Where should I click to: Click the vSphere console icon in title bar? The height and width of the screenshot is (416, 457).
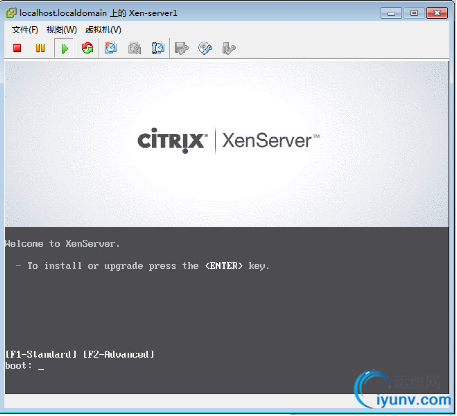(11, 13)
